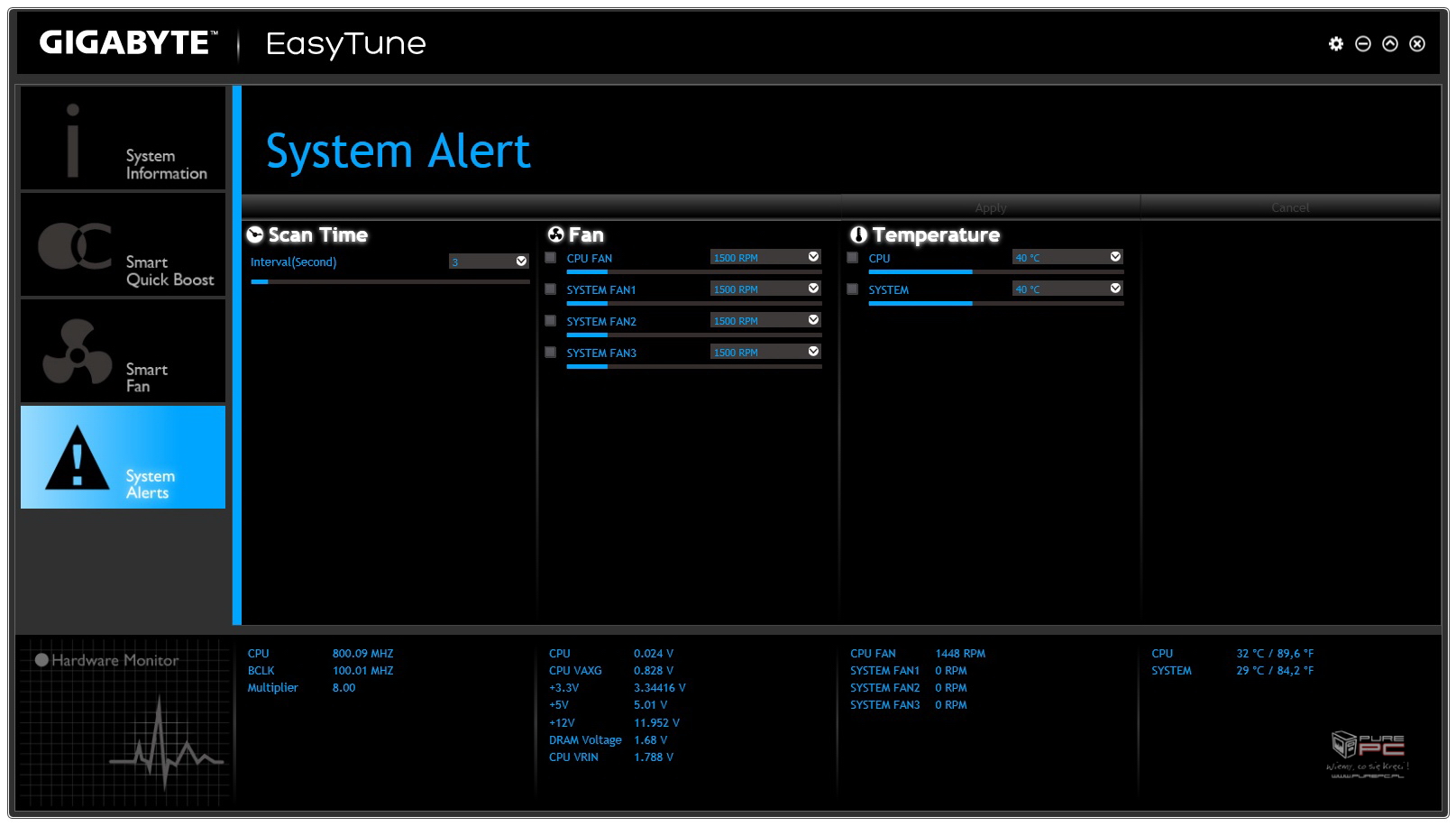Click the CPU 32 °C temperature reading
The width and height of the screenshot is (1456, 826).
[1275, 654]
